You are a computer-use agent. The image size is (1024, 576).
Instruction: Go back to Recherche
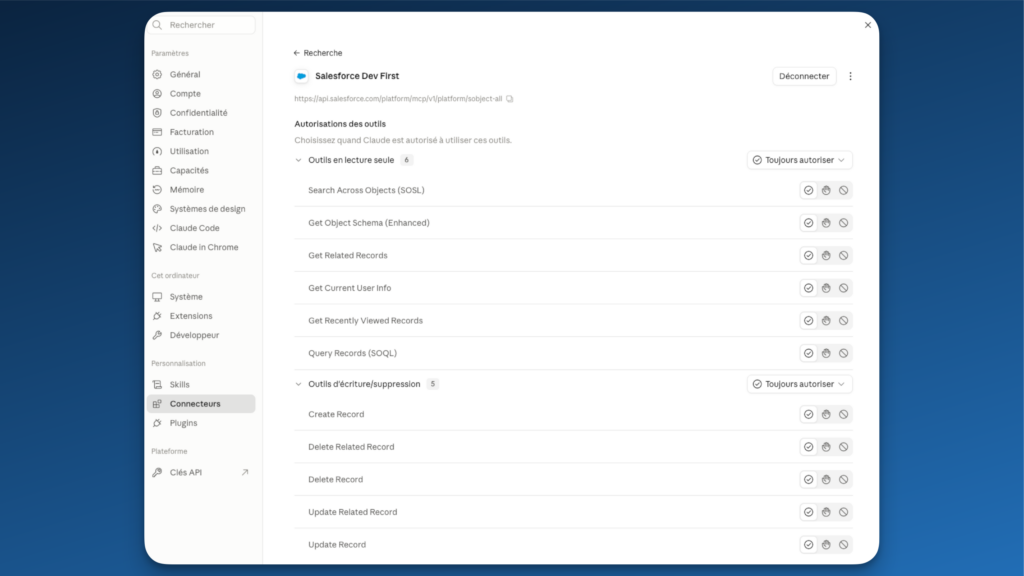click(x=317, y=53)
